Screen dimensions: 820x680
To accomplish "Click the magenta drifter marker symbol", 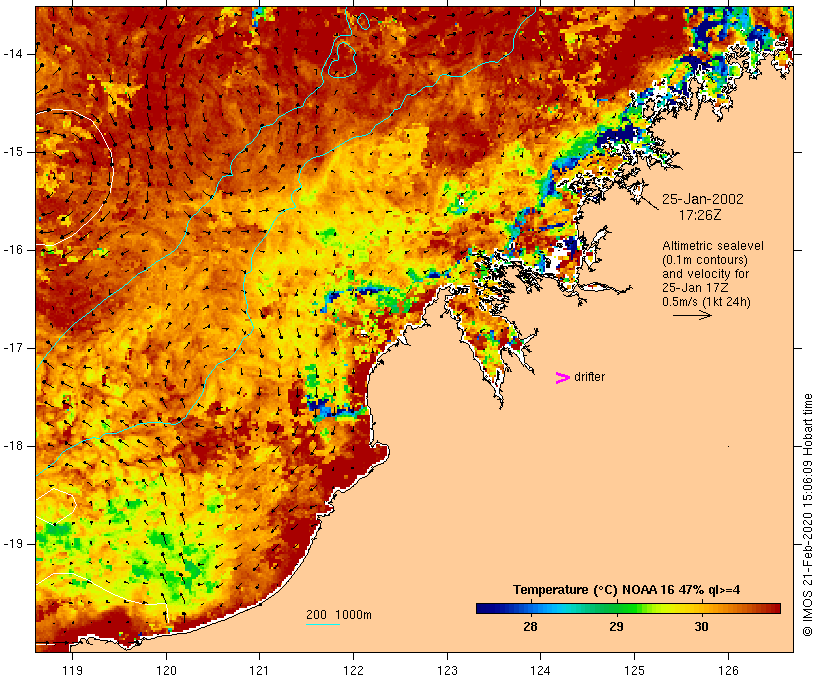I will [x=563, y=378].
